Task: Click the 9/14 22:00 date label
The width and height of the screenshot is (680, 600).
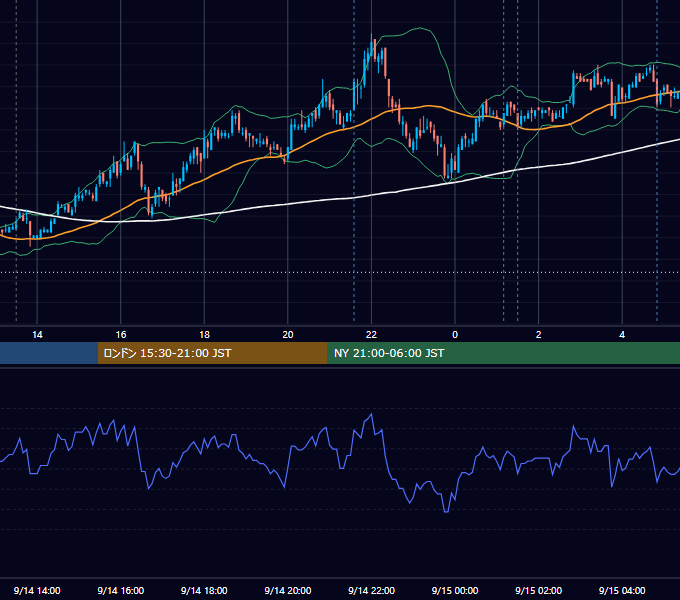Action: pos(371,590)
